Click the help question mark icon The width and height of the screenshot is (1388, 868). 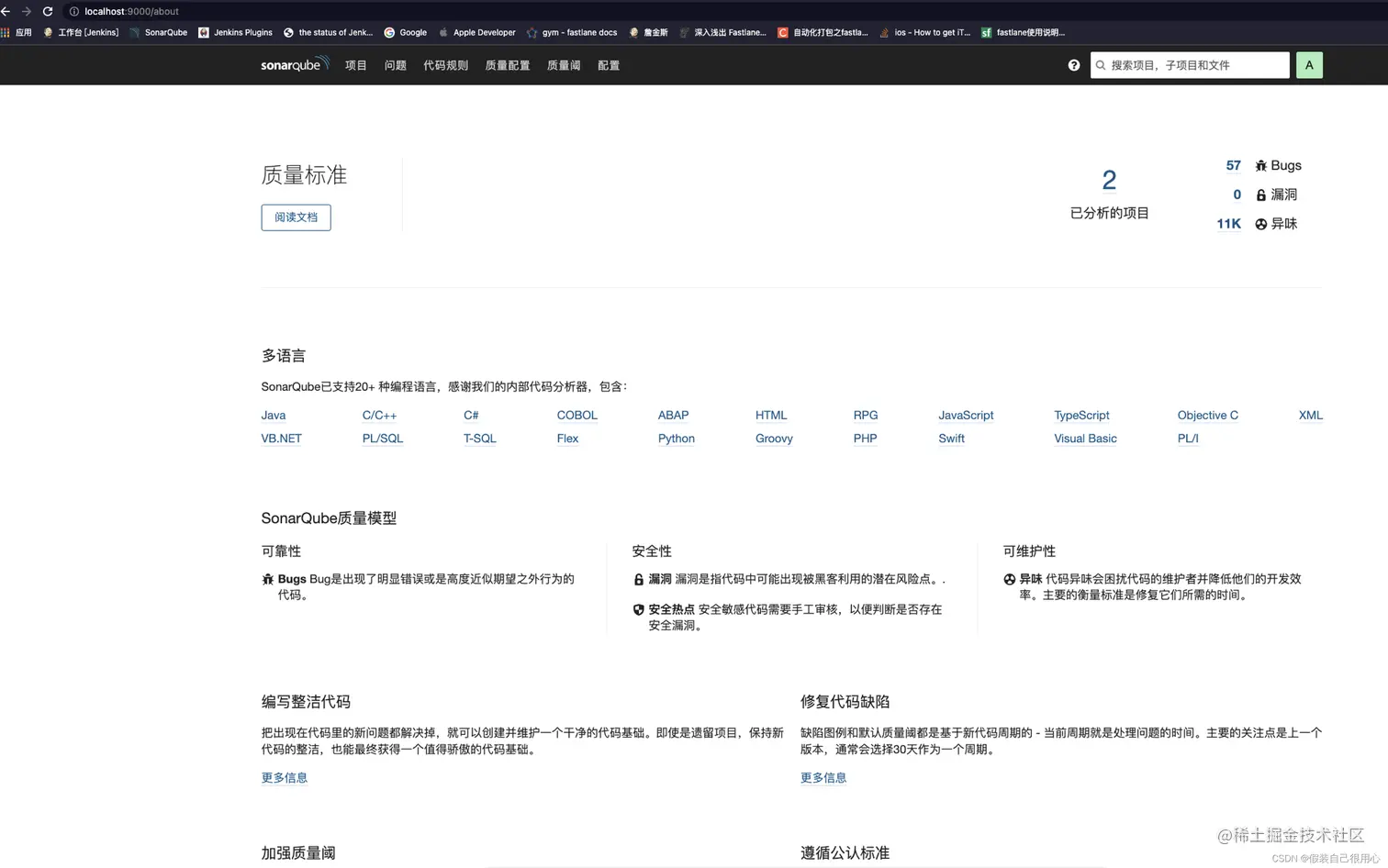[1074, 65]
